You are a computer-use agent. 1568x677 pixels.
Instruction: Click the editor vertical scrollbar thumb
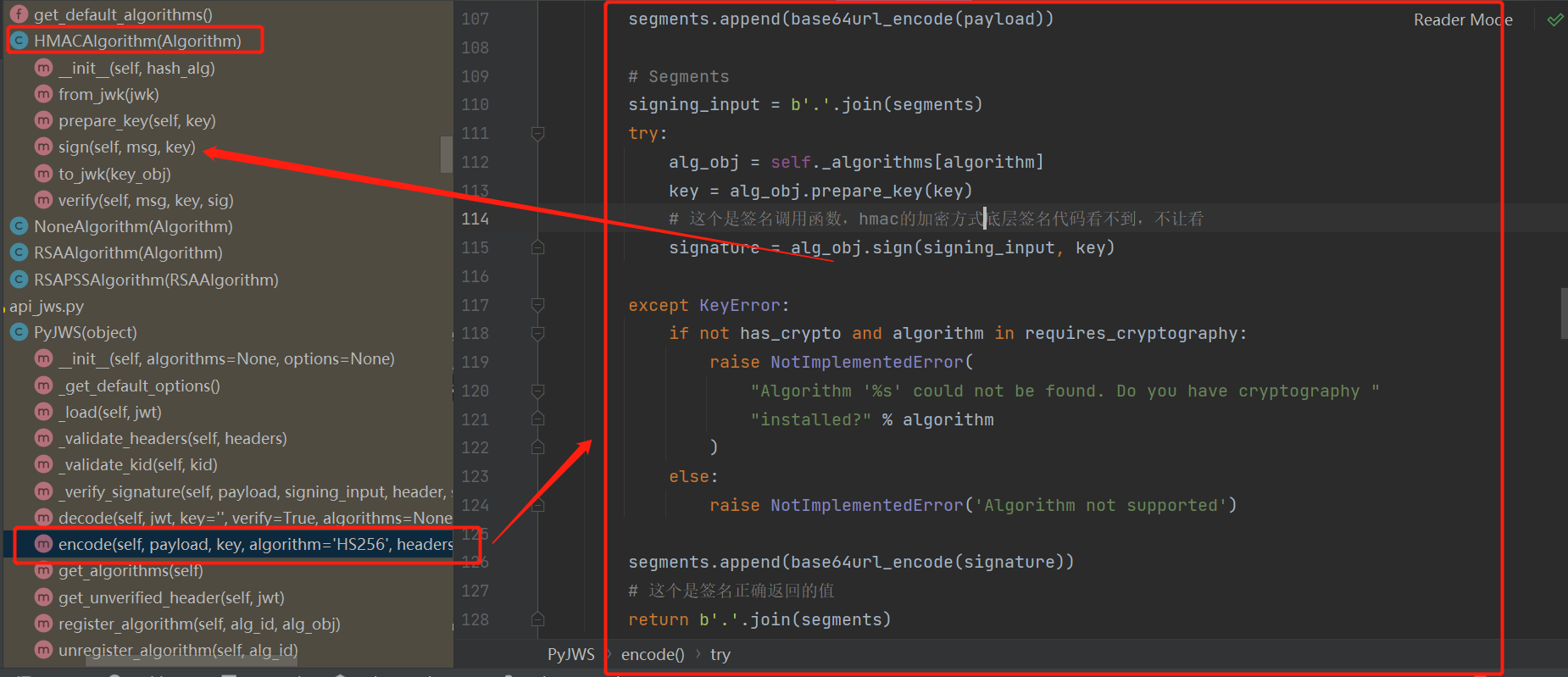pyautogui.click(x=1564, y=314)
